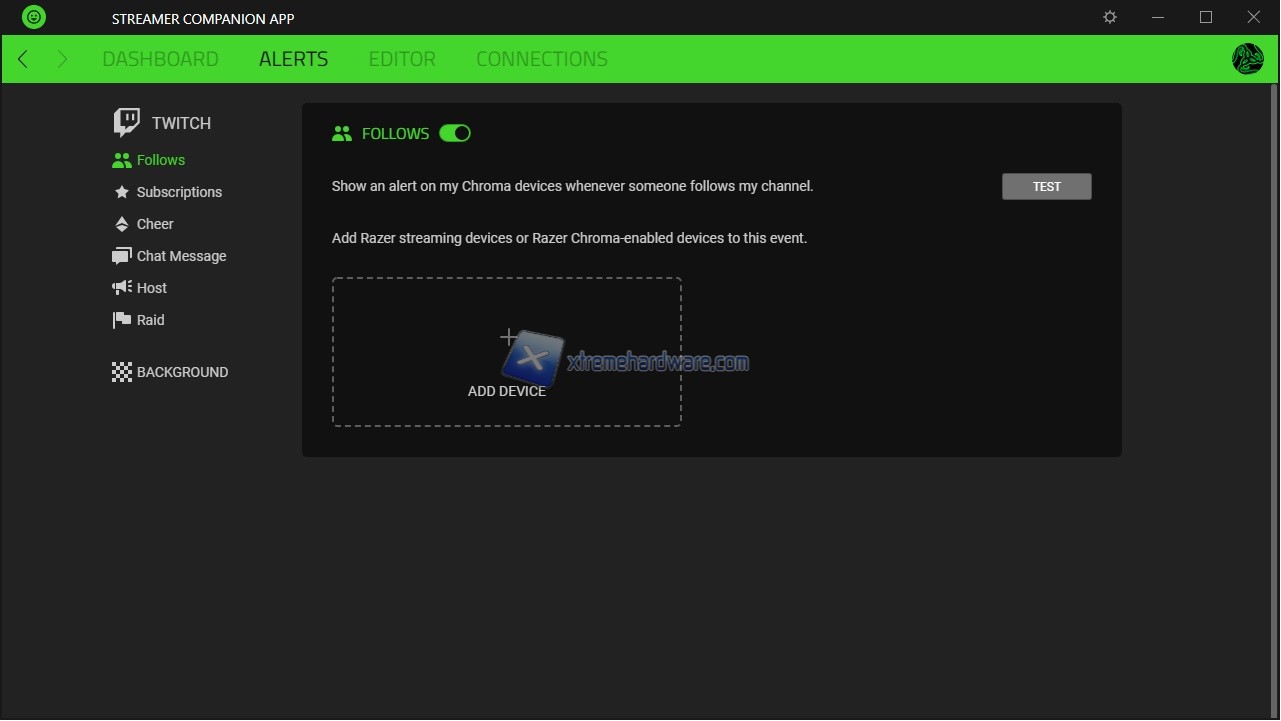Open the settings gear icon

(1110, 18)
